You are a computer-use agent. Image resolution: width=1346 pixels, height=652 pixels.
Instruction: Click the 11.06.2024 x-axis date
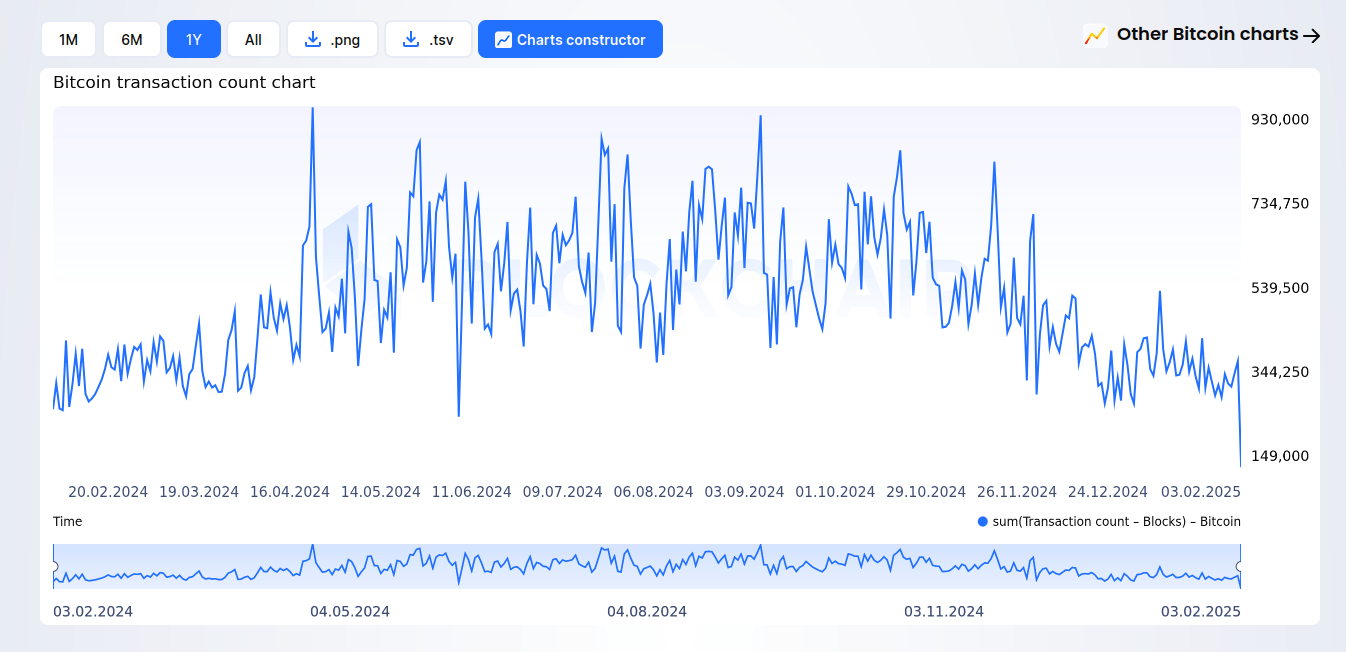(x=472, y=492)
